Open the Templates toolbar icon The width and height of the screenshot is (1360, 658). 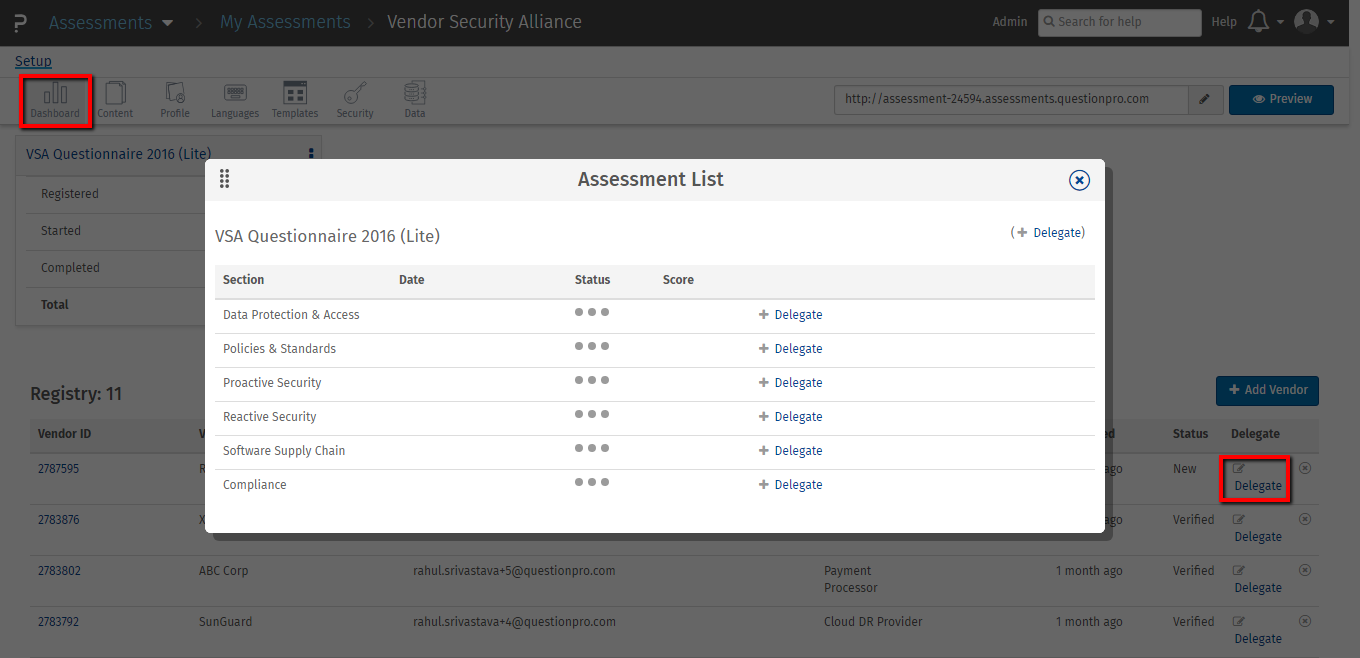tap(295, 100)
